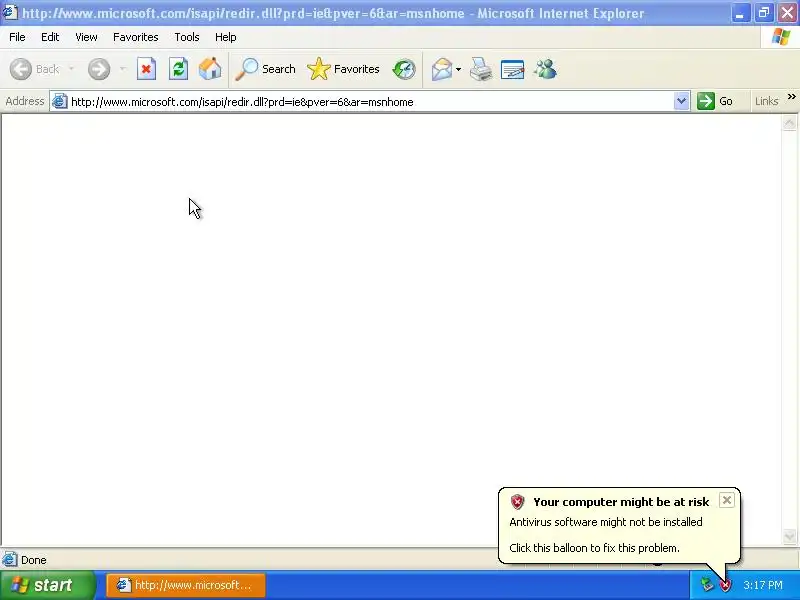Restore down the Internet Explorer window

point(764,13)
